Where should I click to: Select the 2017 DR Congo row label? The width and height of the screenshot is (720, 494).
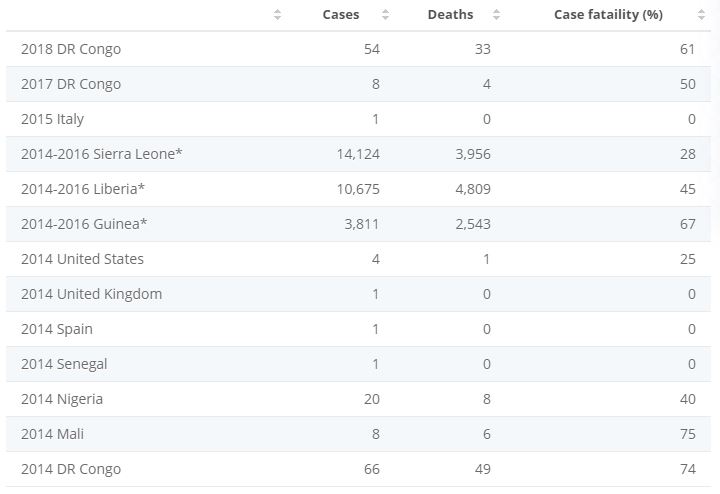point(71,84)
